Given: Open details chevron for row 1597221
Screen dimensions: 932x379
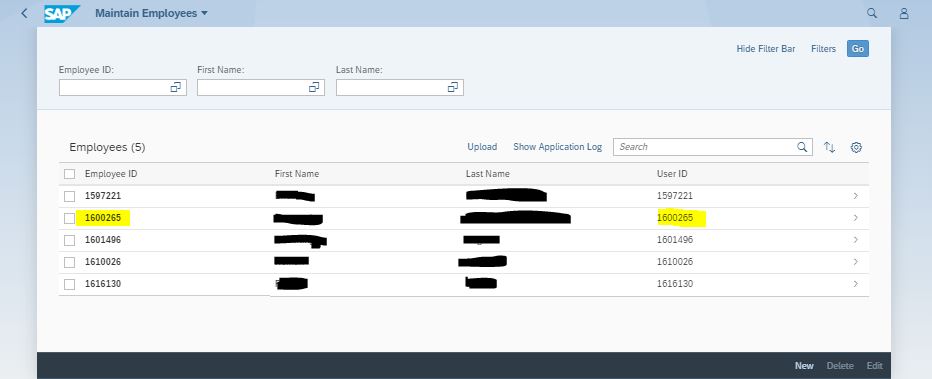Looking at the screenshot, I should pyautogui.click(x=855, y=195).
